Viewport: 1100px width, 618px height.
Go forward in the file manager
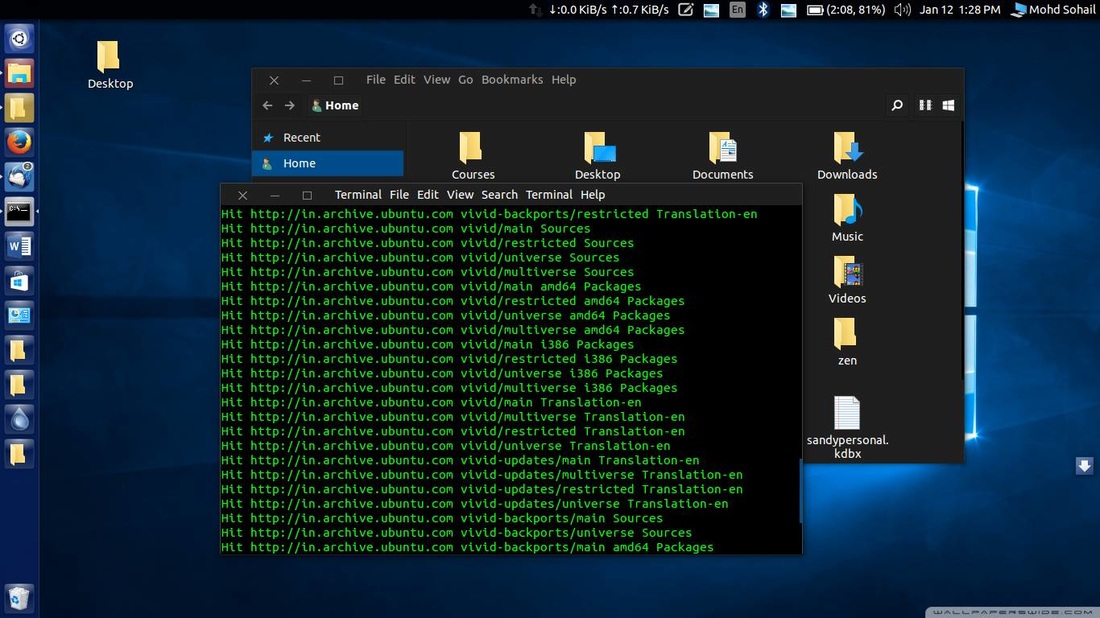tap(290, 105)
